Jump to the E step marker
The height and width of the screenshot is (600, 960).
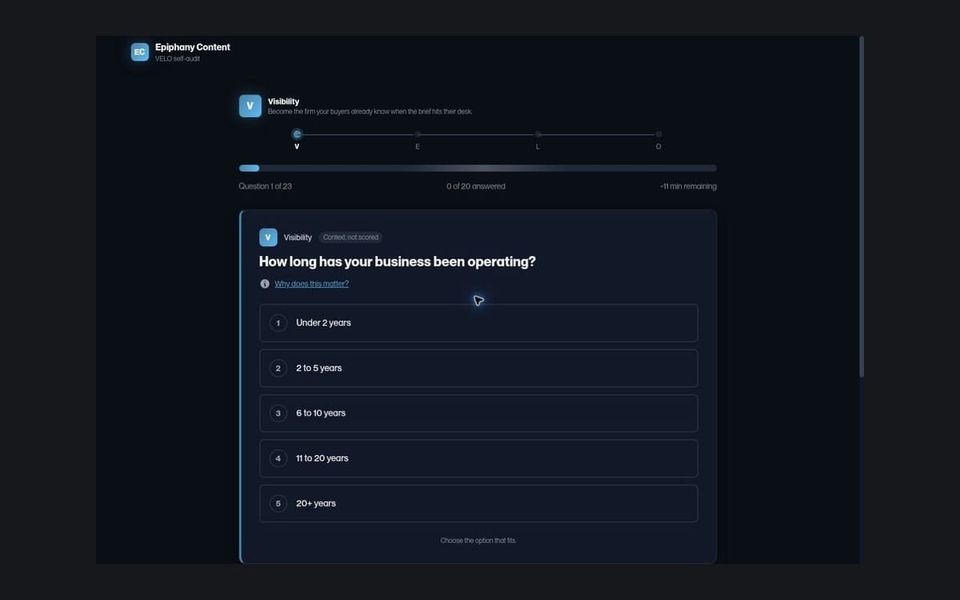click(418, 134)
